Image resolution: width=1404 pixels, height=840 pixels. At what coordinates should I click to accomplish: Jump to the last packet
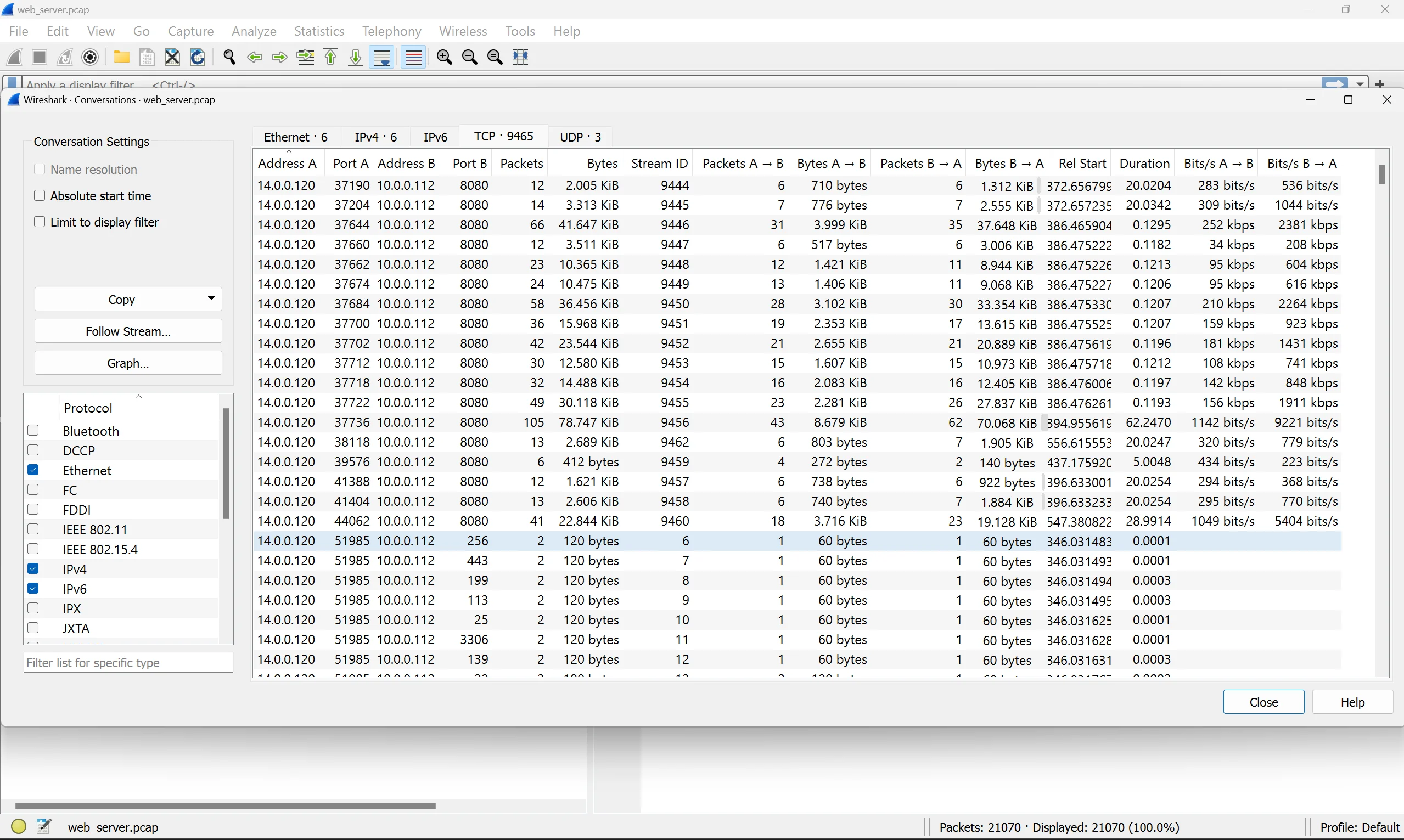(x=356, y=57)
